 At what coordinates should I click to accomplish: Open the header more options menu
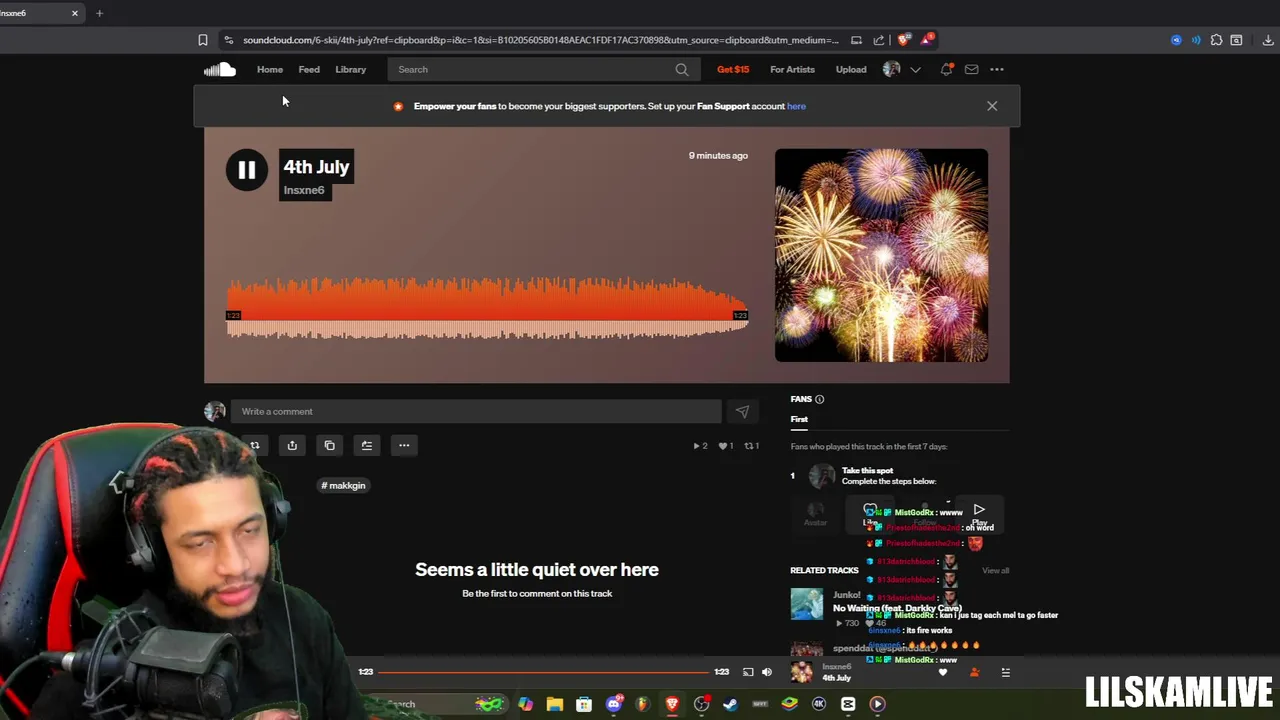coord(997,69)
